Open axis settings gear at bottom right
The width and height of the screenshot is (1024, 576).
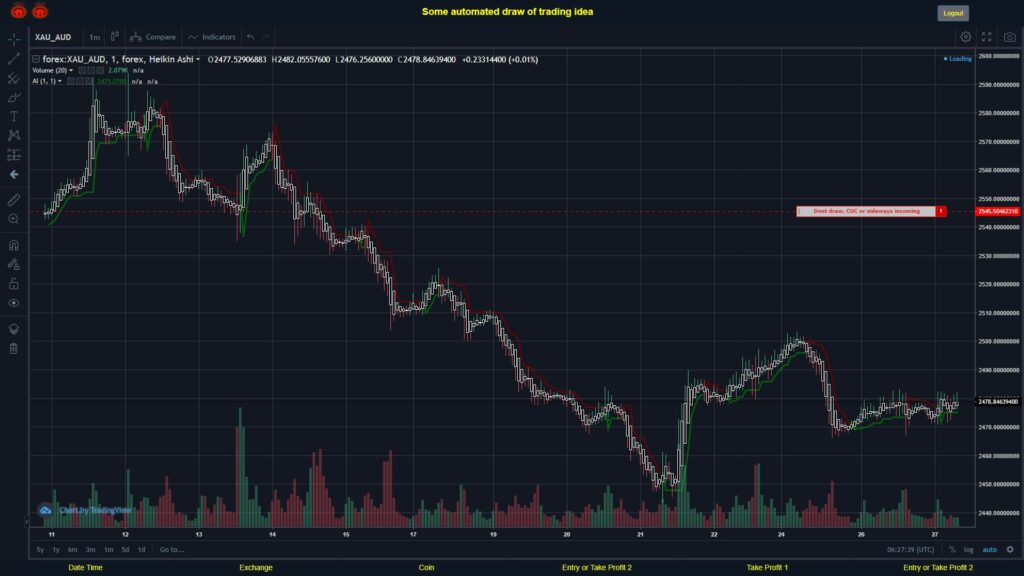point(1010,549)
